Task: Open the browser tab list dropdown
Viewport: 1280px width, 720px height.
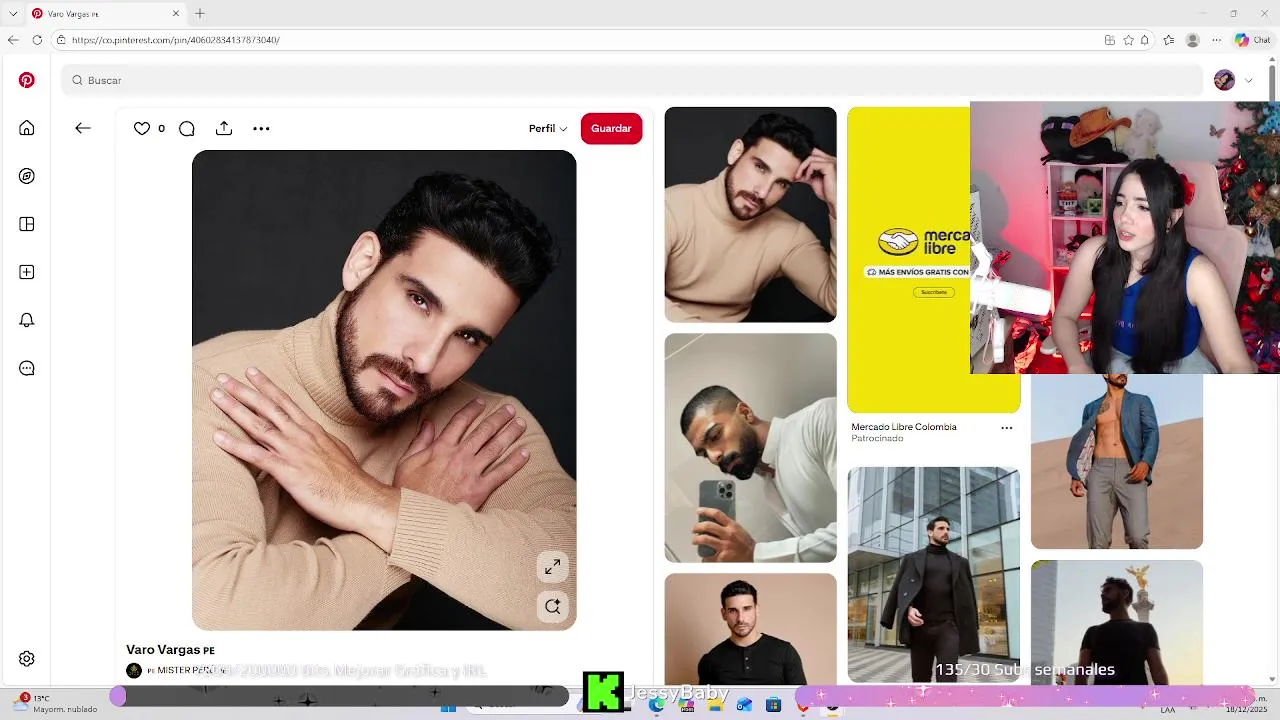Action: [x=13, y=14]
